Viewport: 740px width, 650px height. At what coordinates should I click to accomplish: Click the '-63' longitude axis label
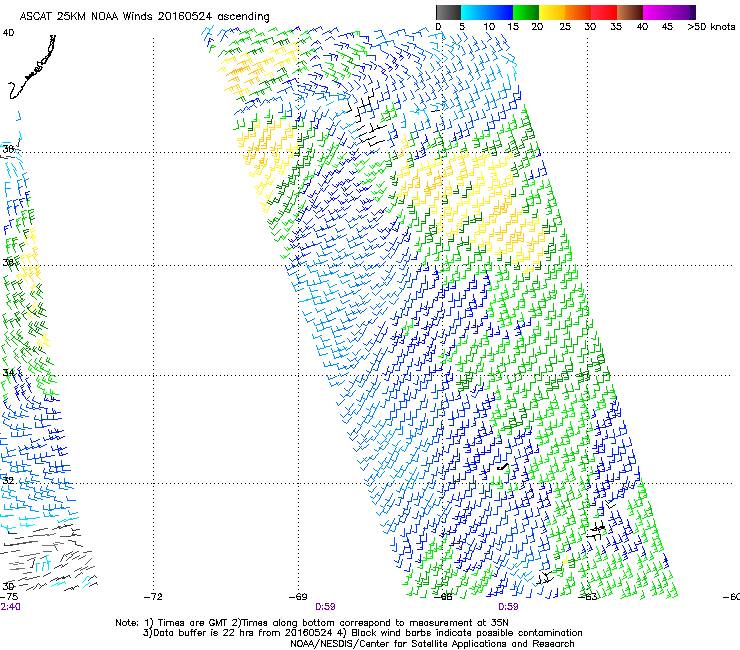coord(587,597)
